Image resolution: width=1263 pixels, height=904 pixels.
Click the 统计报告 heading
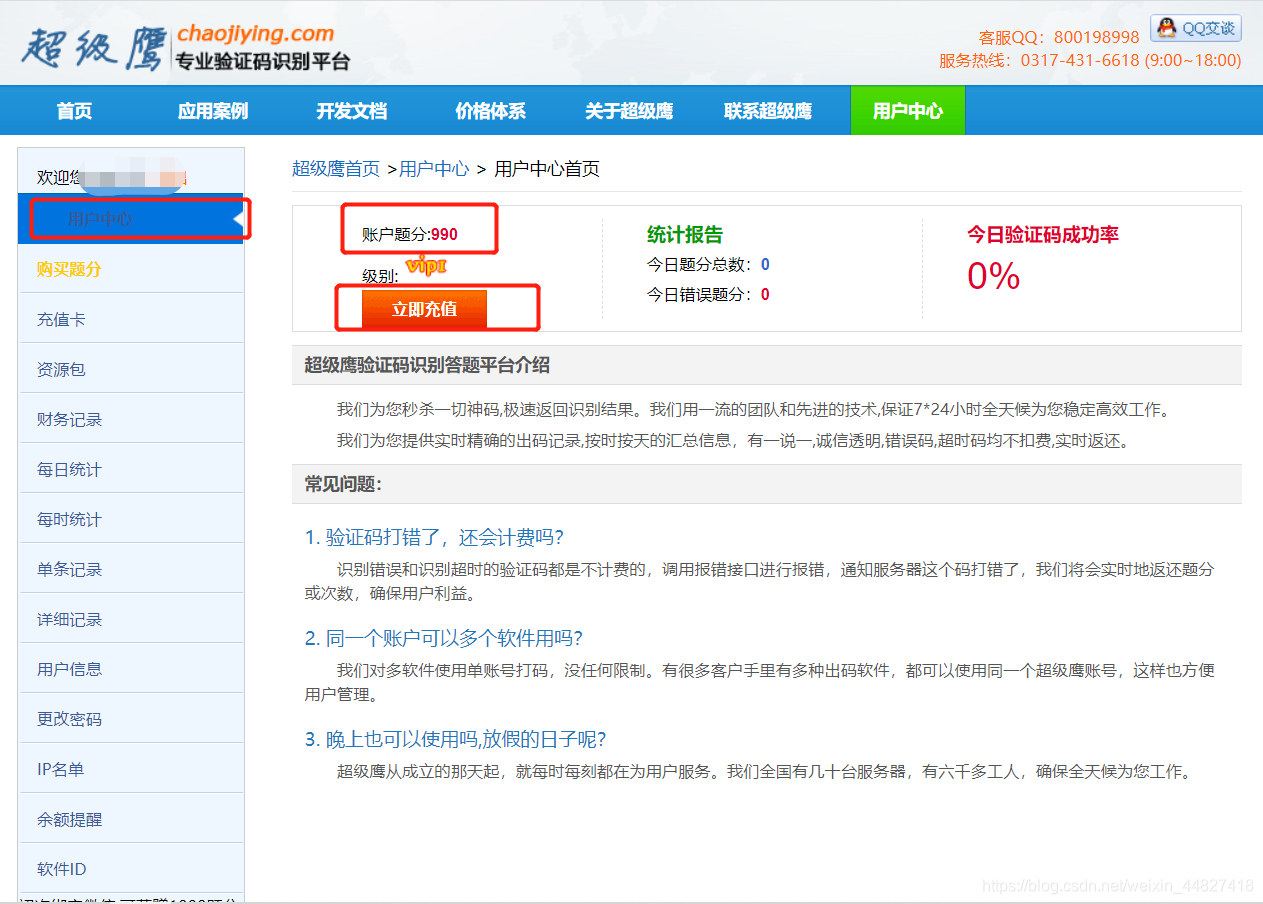(685, 235)
